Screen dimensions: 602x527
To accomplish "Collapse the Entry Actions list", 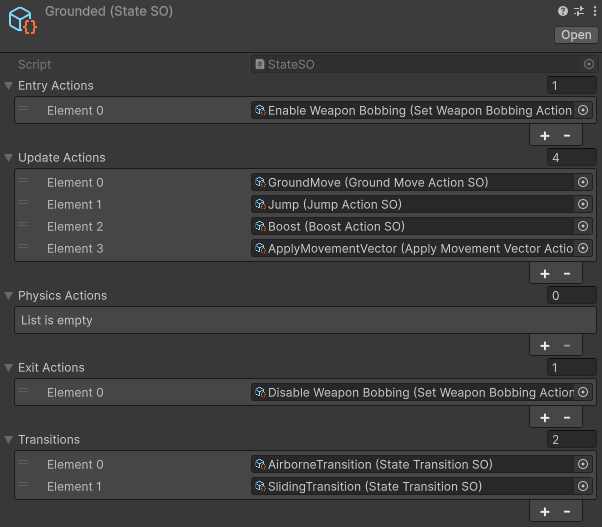I will [9, 86].
